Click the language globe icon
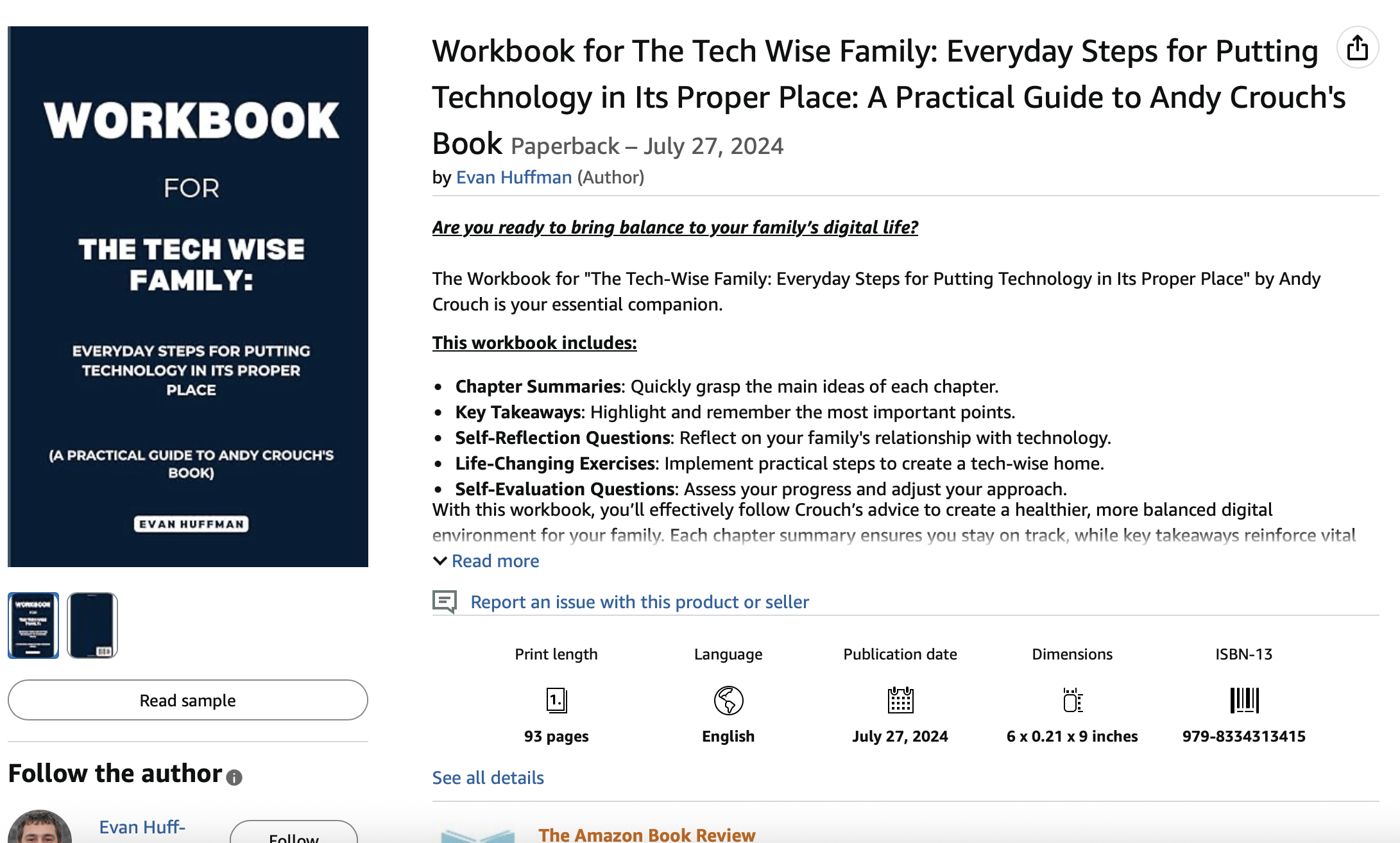The width and height of the screenshot is (1400, 843). coord(728,700)
